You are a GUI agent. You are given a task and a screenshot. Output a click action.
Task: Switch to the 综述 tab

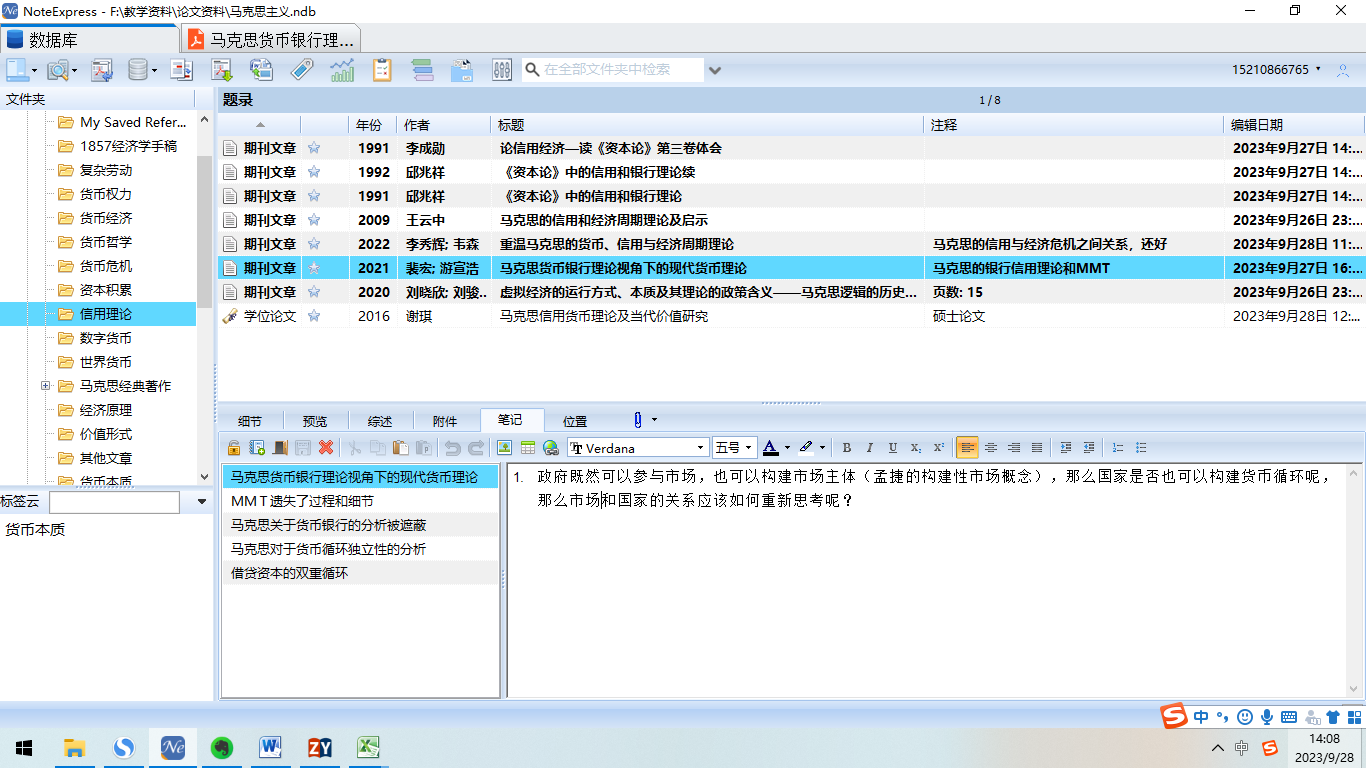(x=380, y=421)
